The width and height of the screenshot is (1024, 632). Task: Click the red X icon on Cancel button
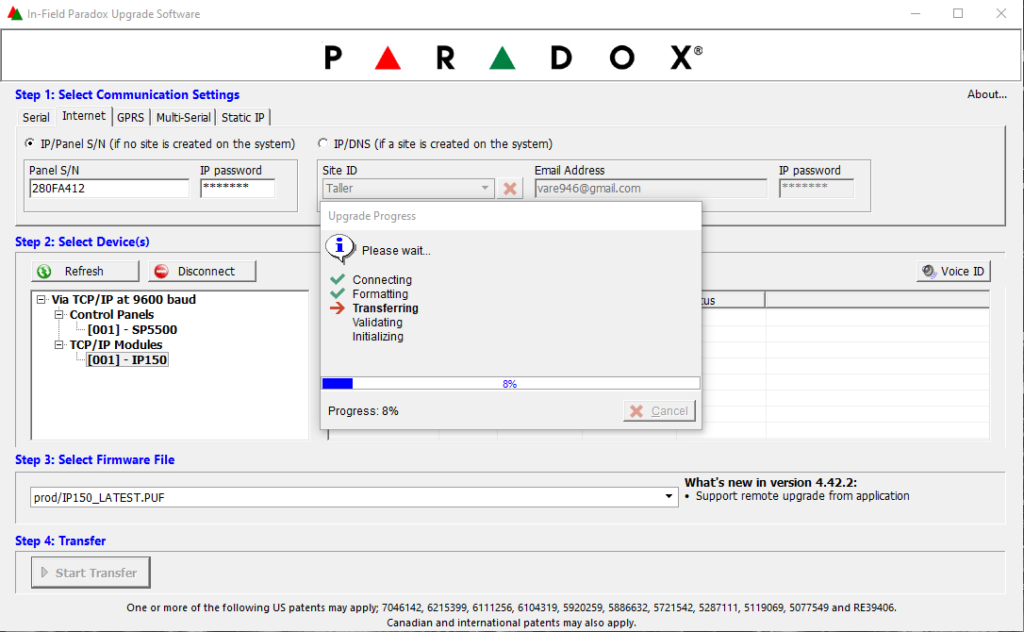636,411
